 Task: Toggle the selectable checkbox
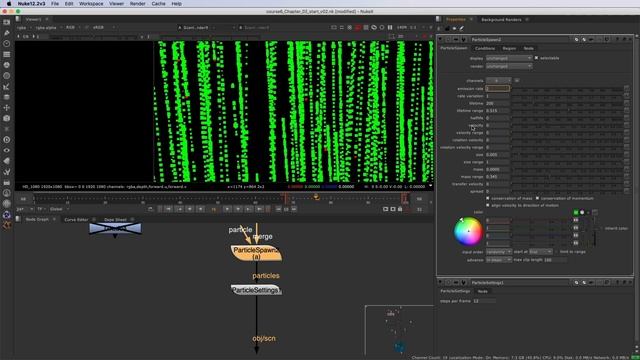coord(536,58)
